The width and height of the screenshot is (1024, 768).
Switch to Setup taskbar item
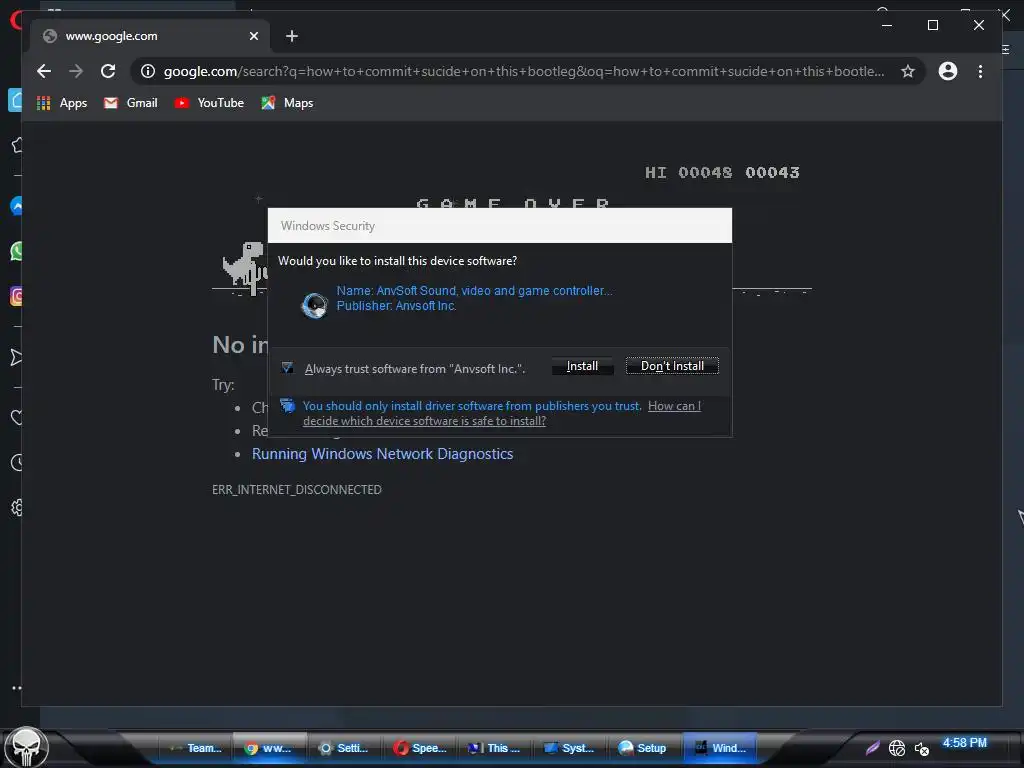point(643,748)
